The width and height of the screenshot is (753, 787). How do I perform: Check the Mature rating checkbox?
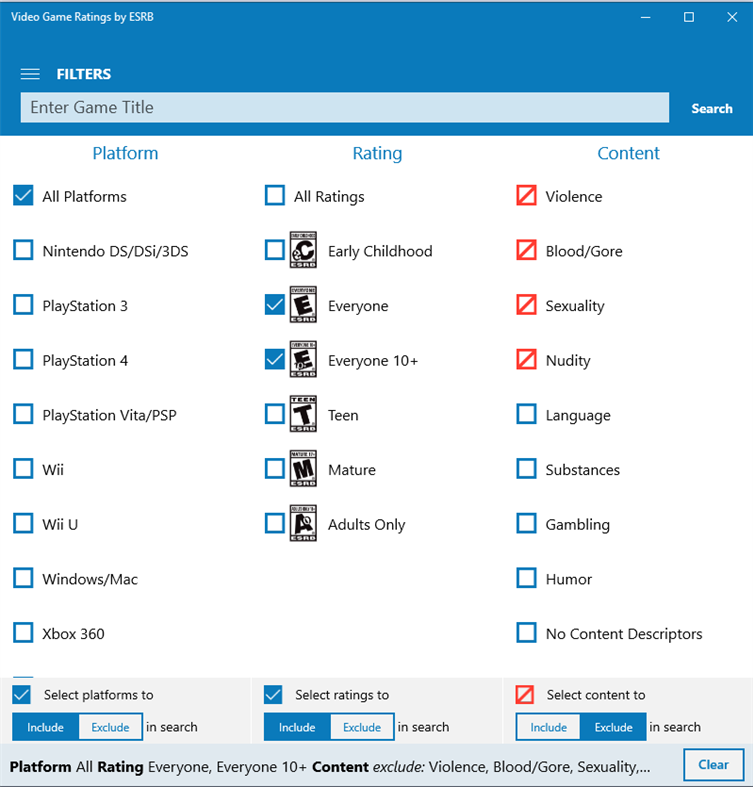tap(275, 469)
